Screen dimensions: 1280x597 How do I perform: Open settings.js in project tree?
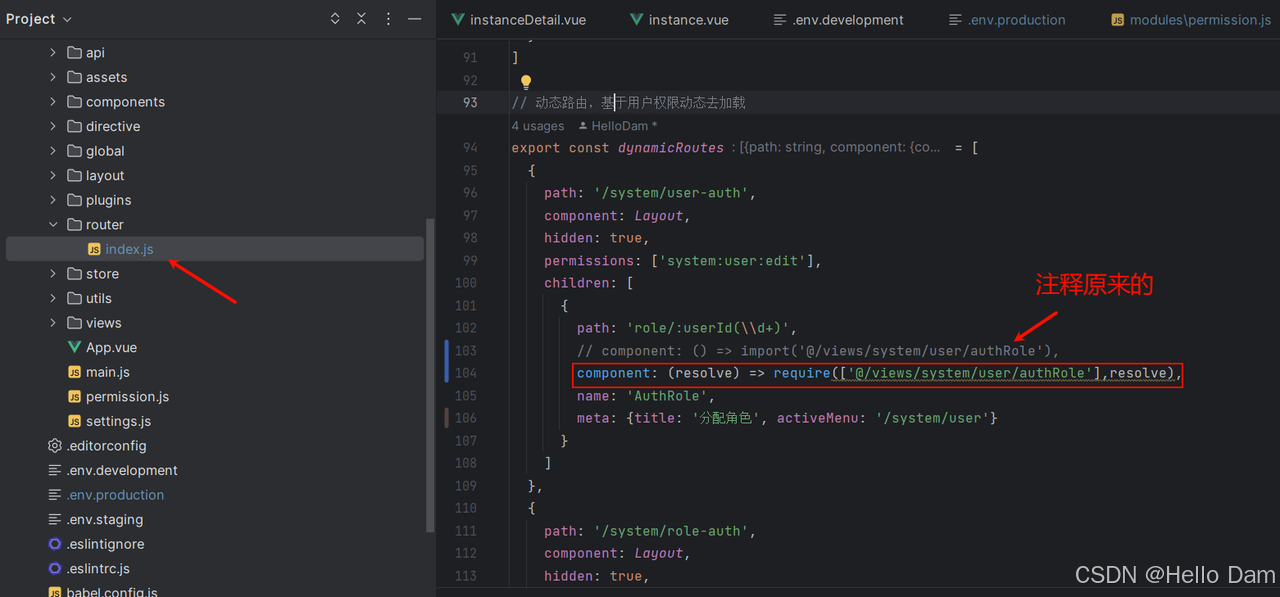(118, 421)
